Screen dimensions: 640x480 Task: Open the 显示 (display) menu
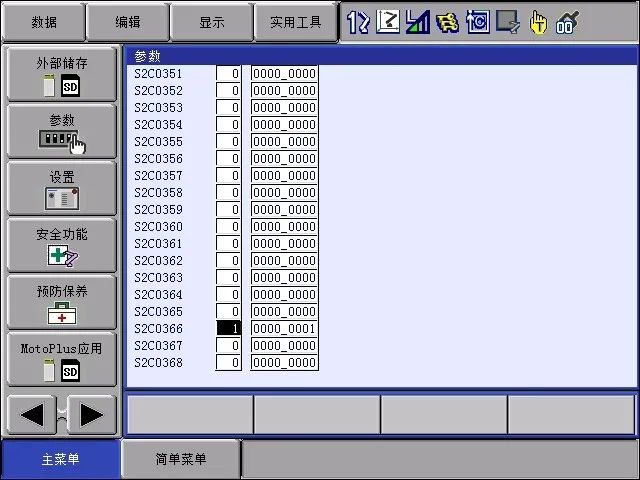[211, 22]
